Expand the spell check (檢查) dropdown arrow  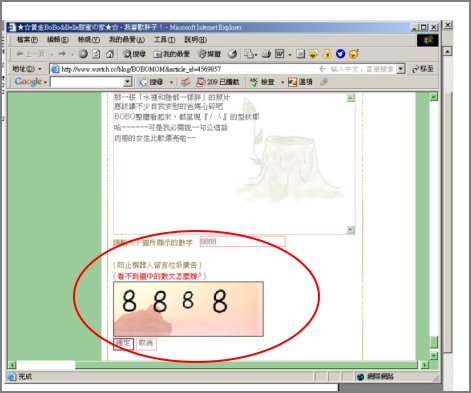pos(282,82)
